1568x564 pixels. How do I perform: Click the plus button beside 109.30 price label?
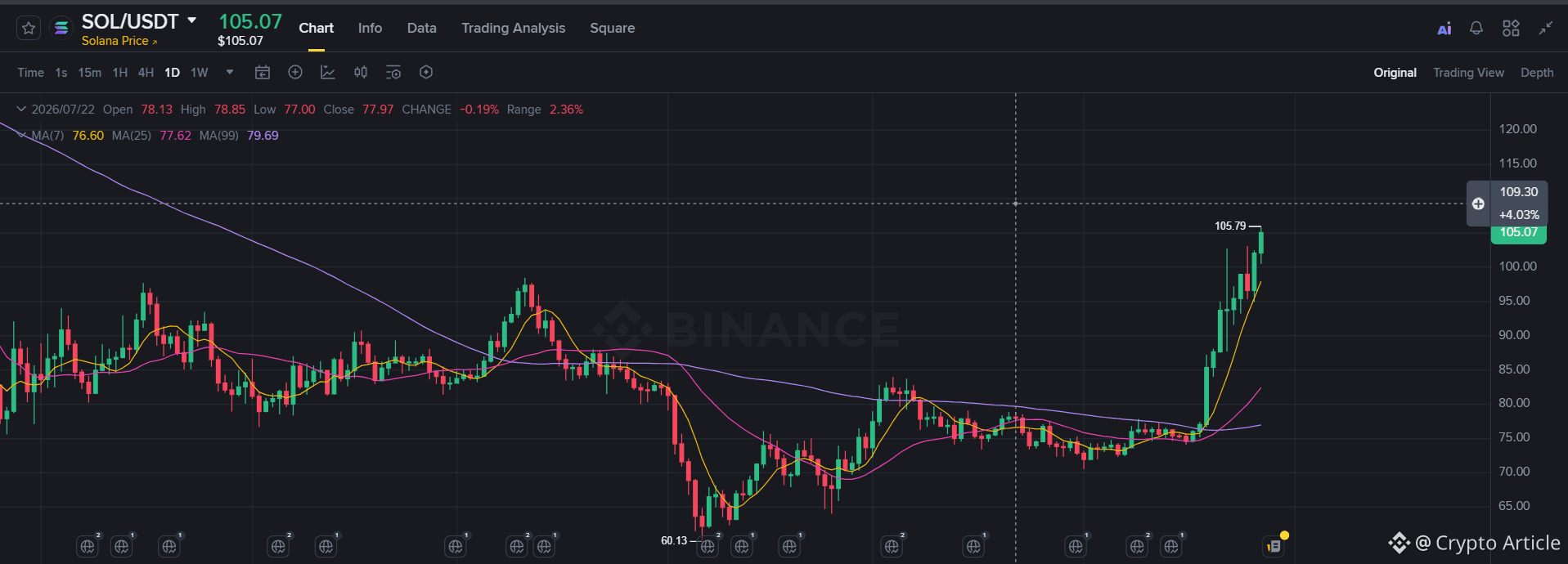pyautogui.click(x=1478, y=204)
